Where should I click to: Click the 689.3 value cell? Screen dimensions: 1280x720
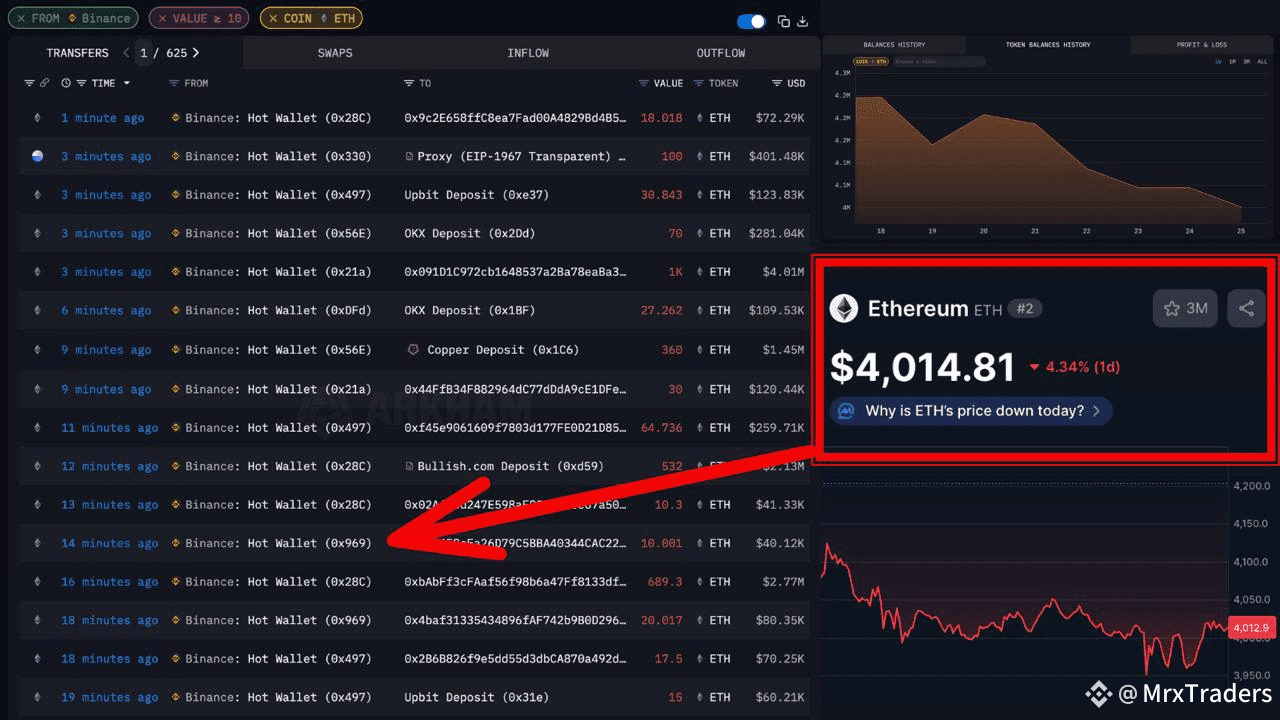665,582
